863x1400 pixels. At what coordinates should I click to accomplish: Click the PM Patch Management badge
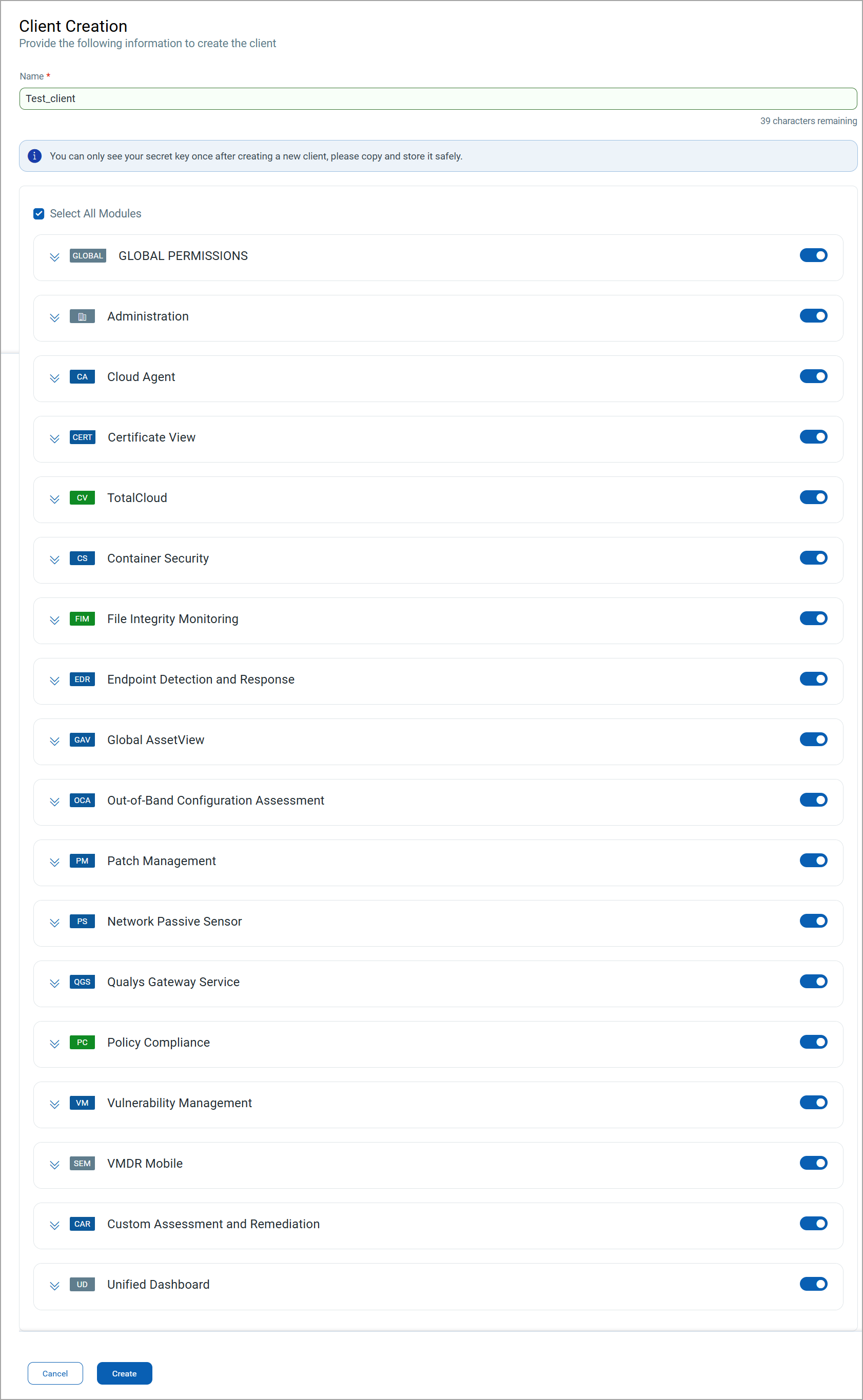coord(82,861)
